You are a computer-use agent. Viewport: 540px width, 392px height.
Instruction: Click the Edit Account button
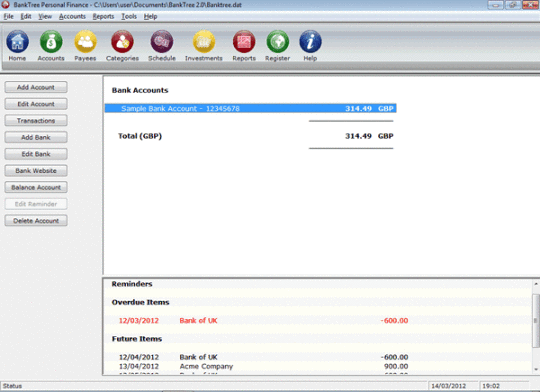[x=36, y=104]
